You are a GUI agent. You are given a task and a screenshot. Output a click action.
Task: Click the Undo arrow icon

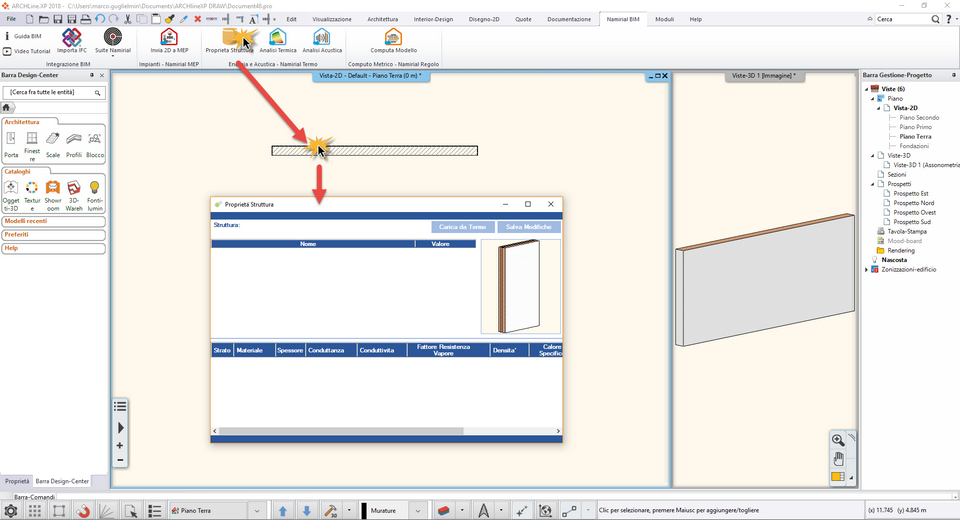pyautogui.click(x=100, y=19)
